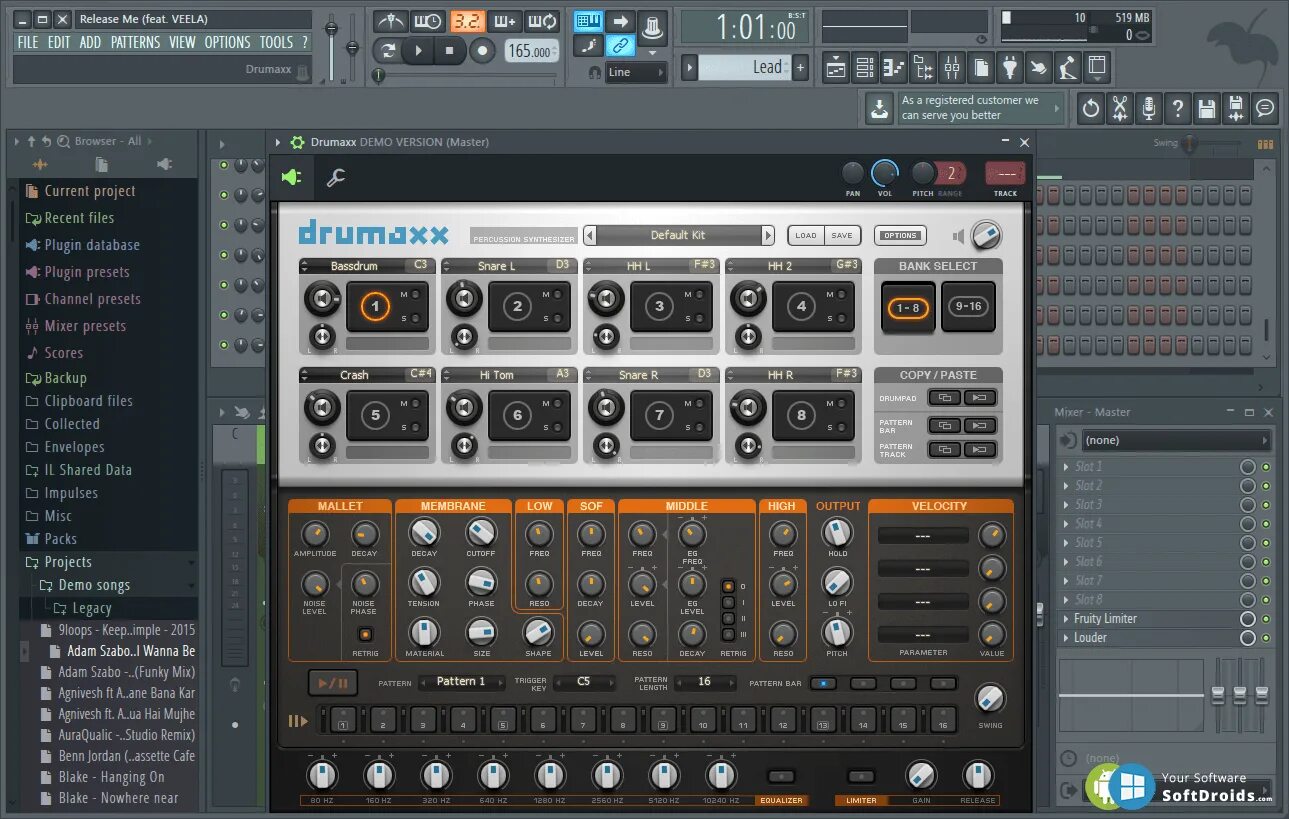Open the Trigger Key C5 selector
Viewport: 1289px width, 819px height.
(x=584, y=682)
